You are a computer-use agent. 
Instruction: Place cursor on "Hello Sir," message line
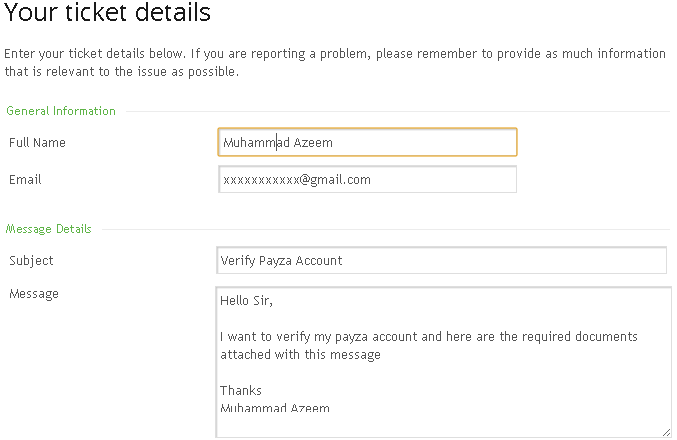(246, 301)
